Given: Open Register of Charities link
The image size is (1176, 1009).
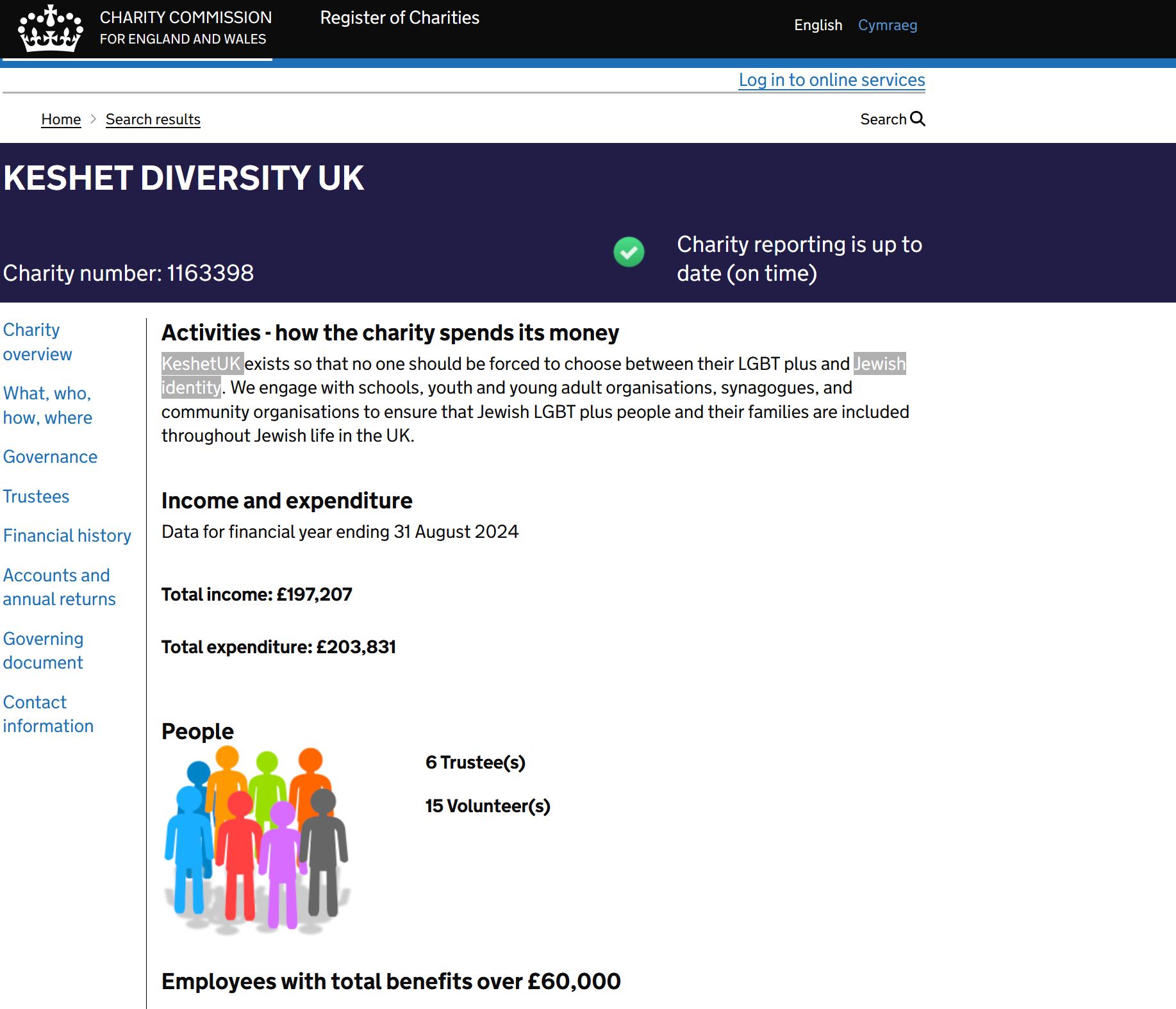Looking at the screenshot, I should pyautogui.click(x=400, y=18).
